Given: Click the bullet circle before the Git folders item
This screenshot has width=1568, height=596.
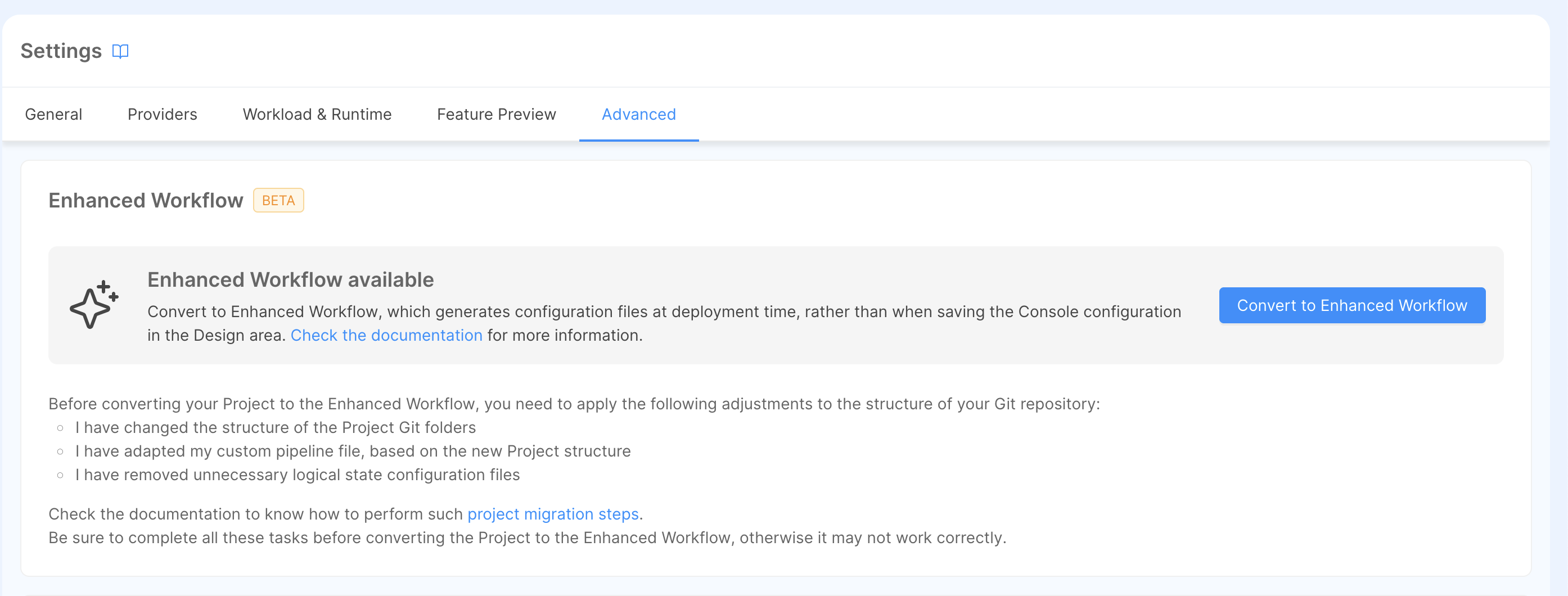Looking at the screenshot, I should point(60,428).
